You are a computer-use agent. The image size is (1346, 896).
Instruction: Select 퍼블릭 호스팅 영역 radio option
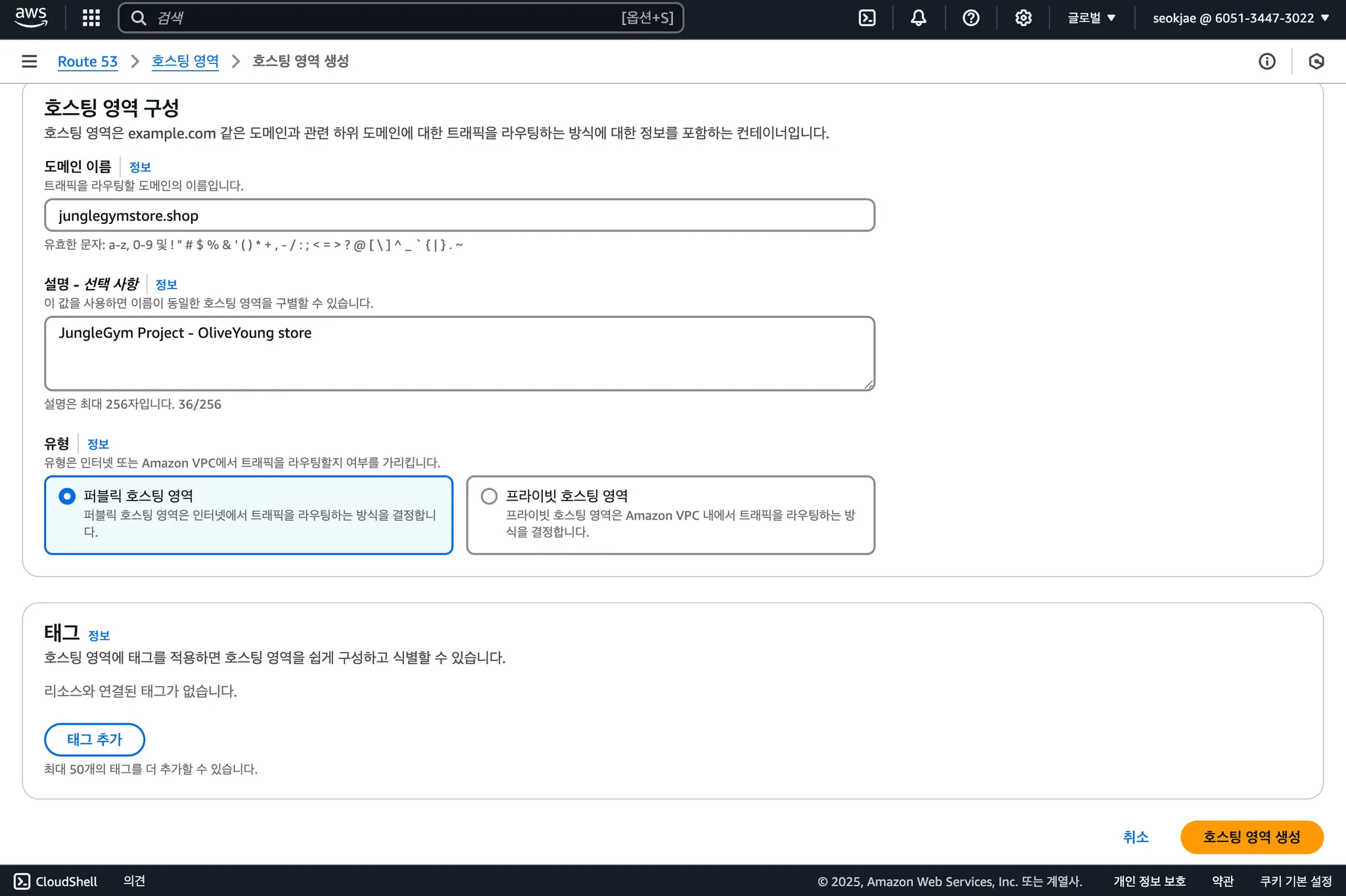[x=67, y=496]
